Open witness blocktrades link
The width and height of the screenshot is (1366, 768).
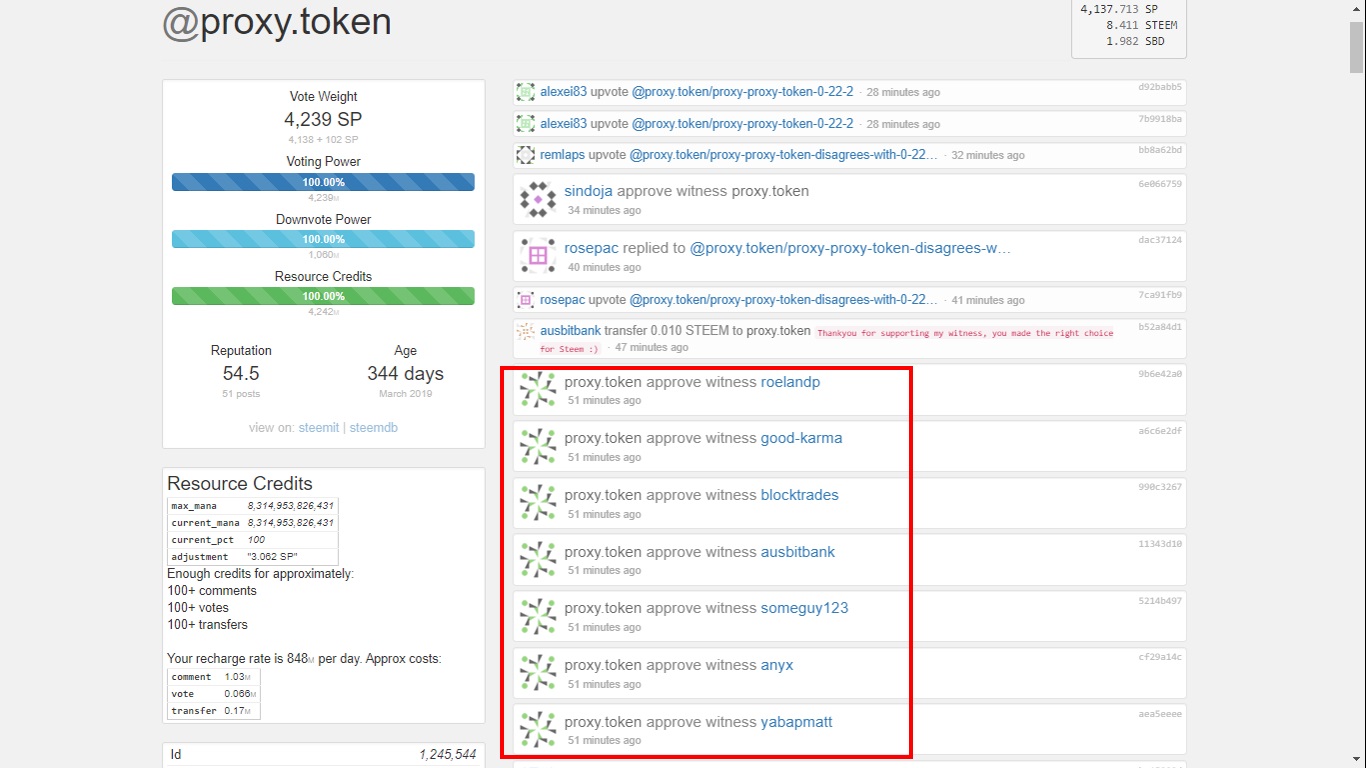click(800, 495)
